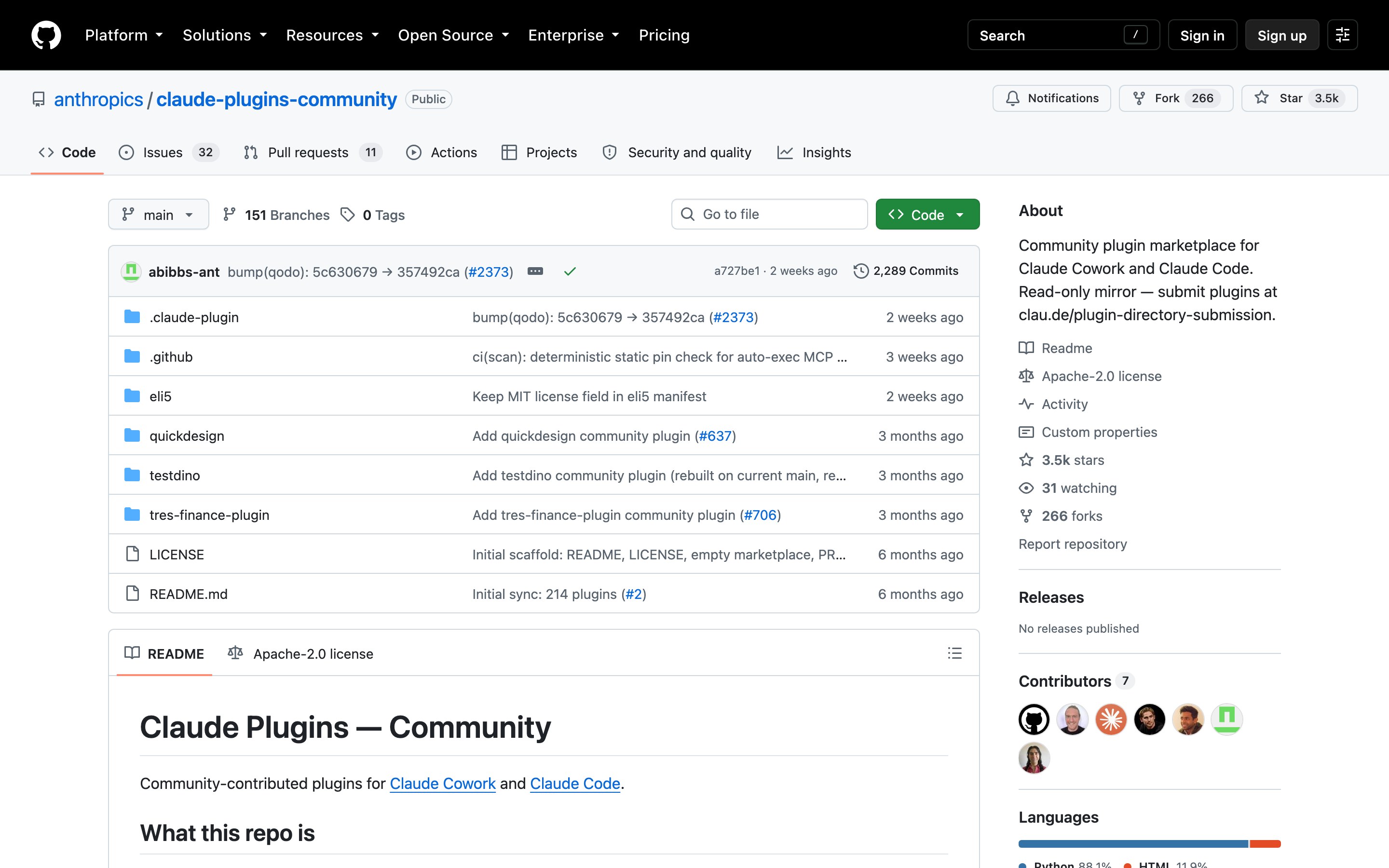The width and height of the screenshot is (1389, 868).
Task: Open the Security and quality tab
Action: tap(677, 152)
